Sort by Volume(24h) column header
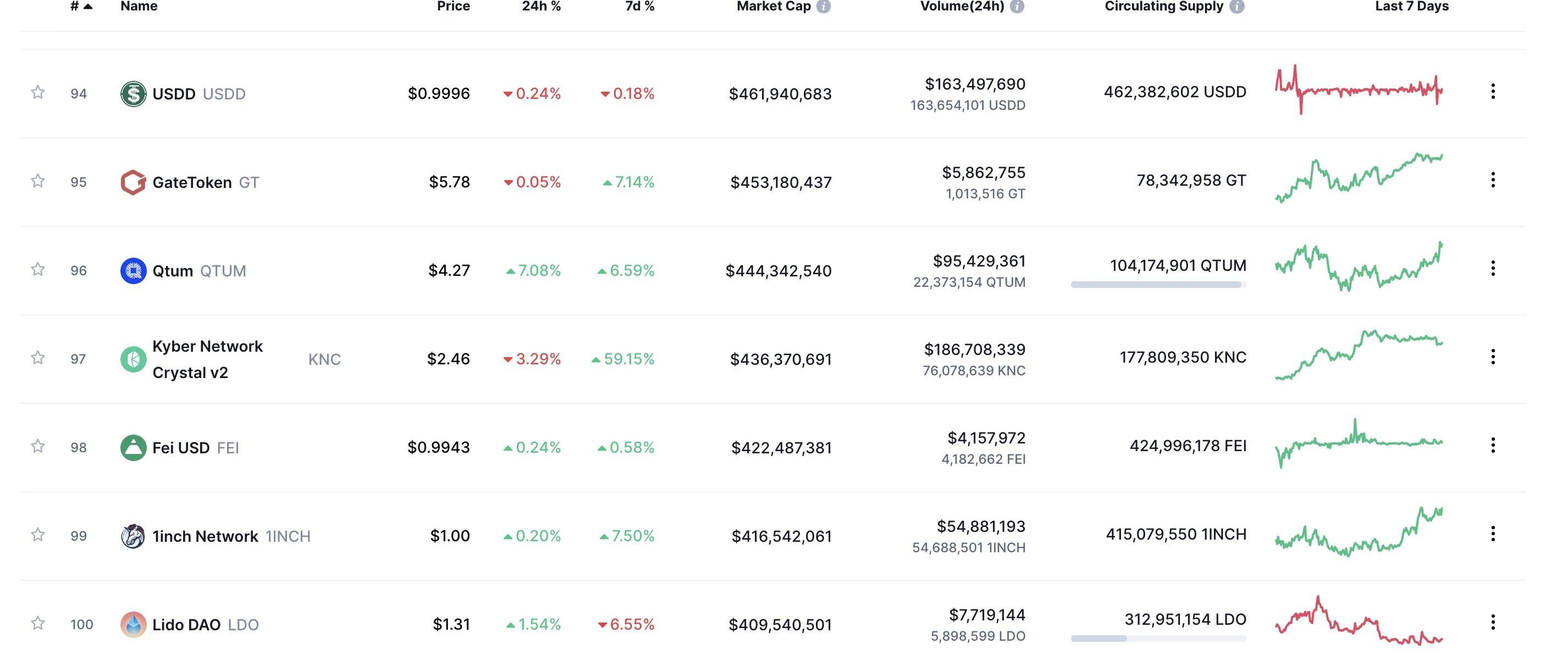This screenshot has width=1568, height=655. [962, 7]
